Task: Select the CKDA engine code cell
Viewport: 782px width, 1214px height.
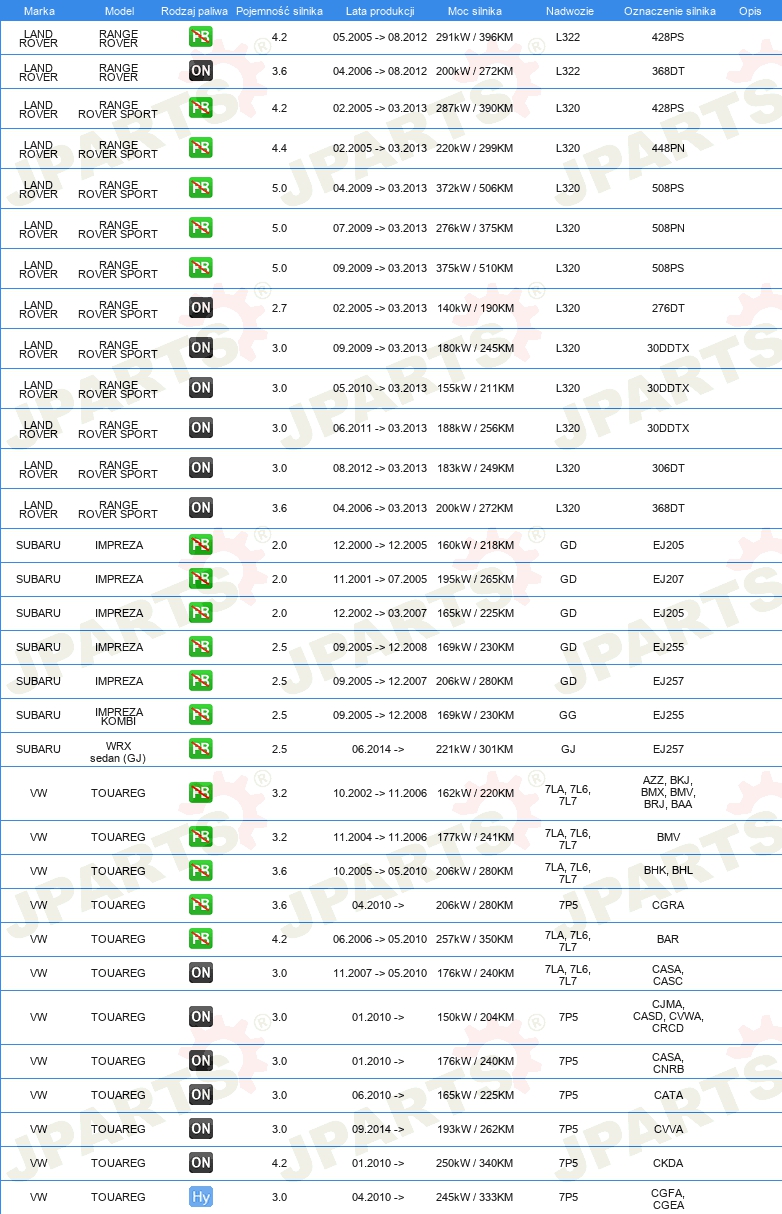Action: [668, 1163]
